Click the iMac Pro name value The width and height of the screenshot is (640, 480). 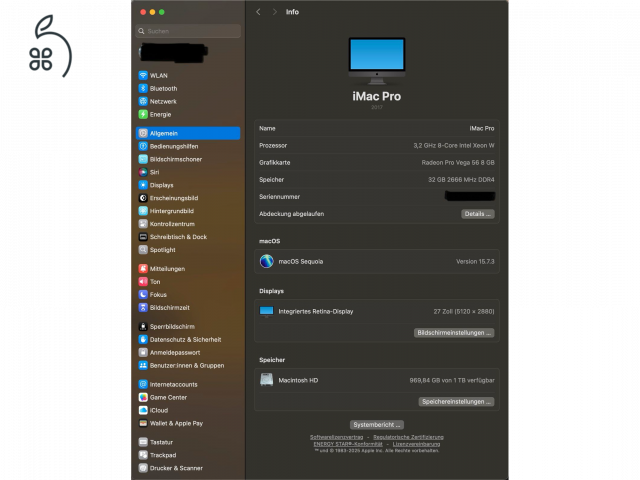[x=482, y=129]
